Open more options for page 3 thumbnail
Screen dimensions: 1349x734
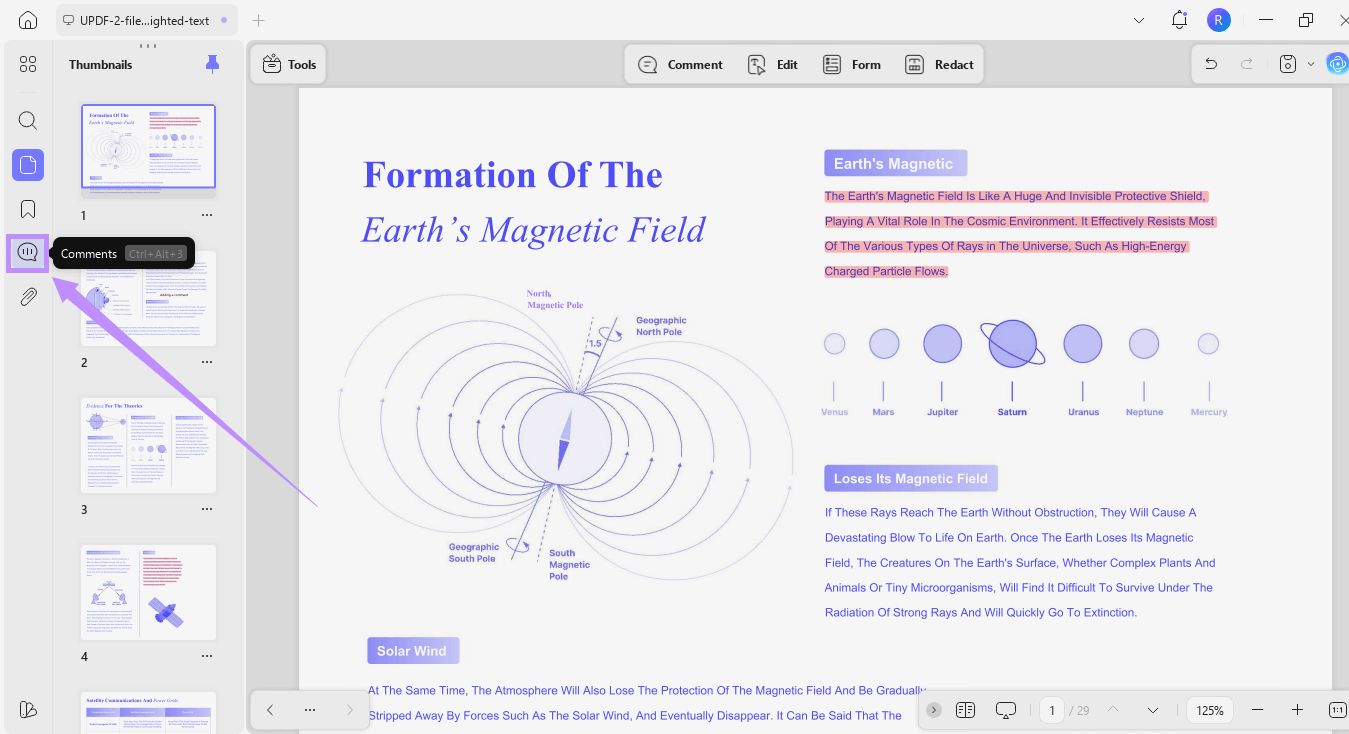click(207, 509)
